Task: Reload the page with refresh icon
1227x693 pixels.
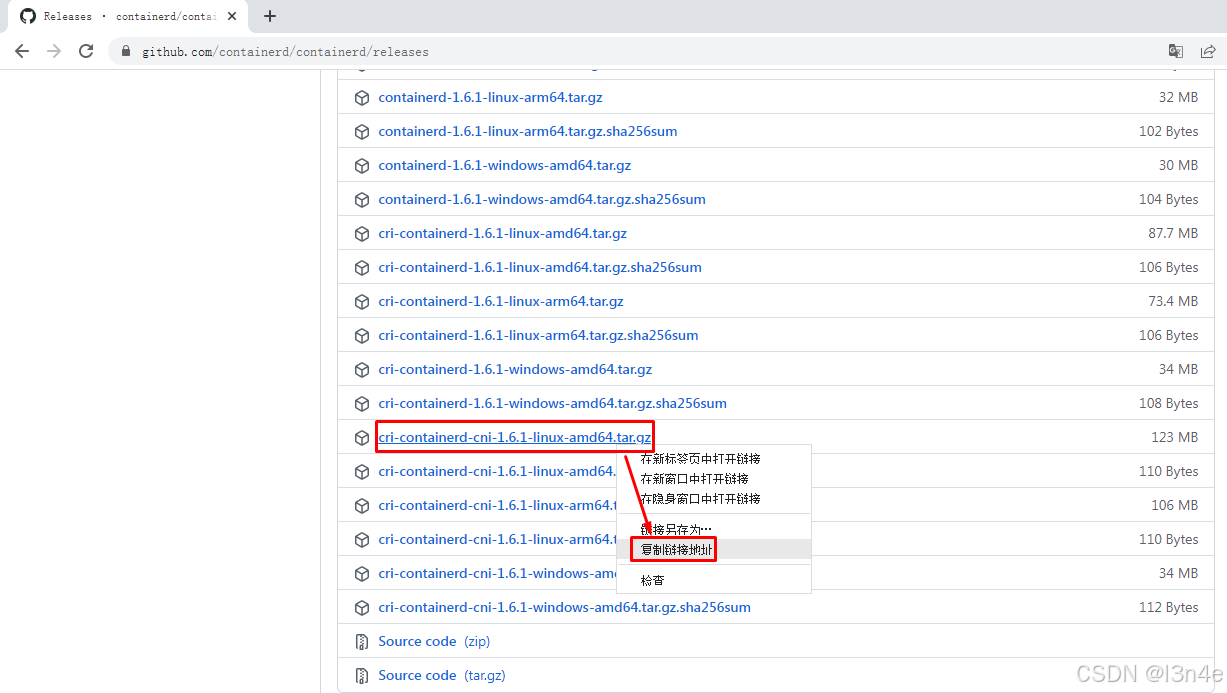Action: pos(86,51)
